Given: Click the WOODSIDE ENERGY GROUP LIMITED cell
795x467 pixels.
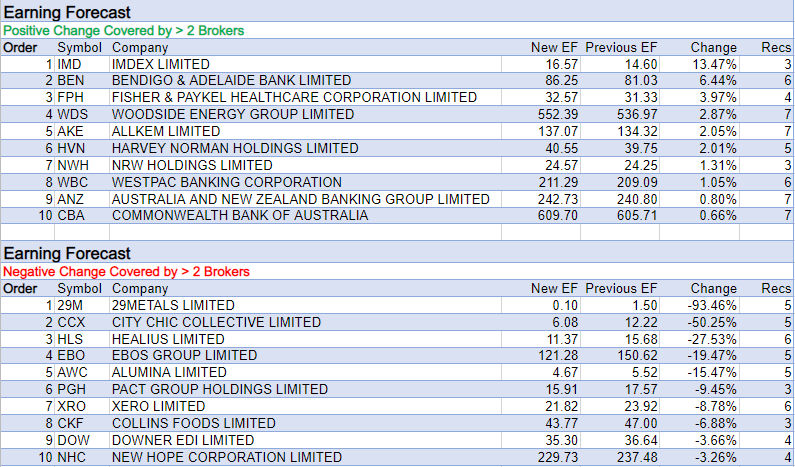Looking at the screenshot, I should point(233,114).
